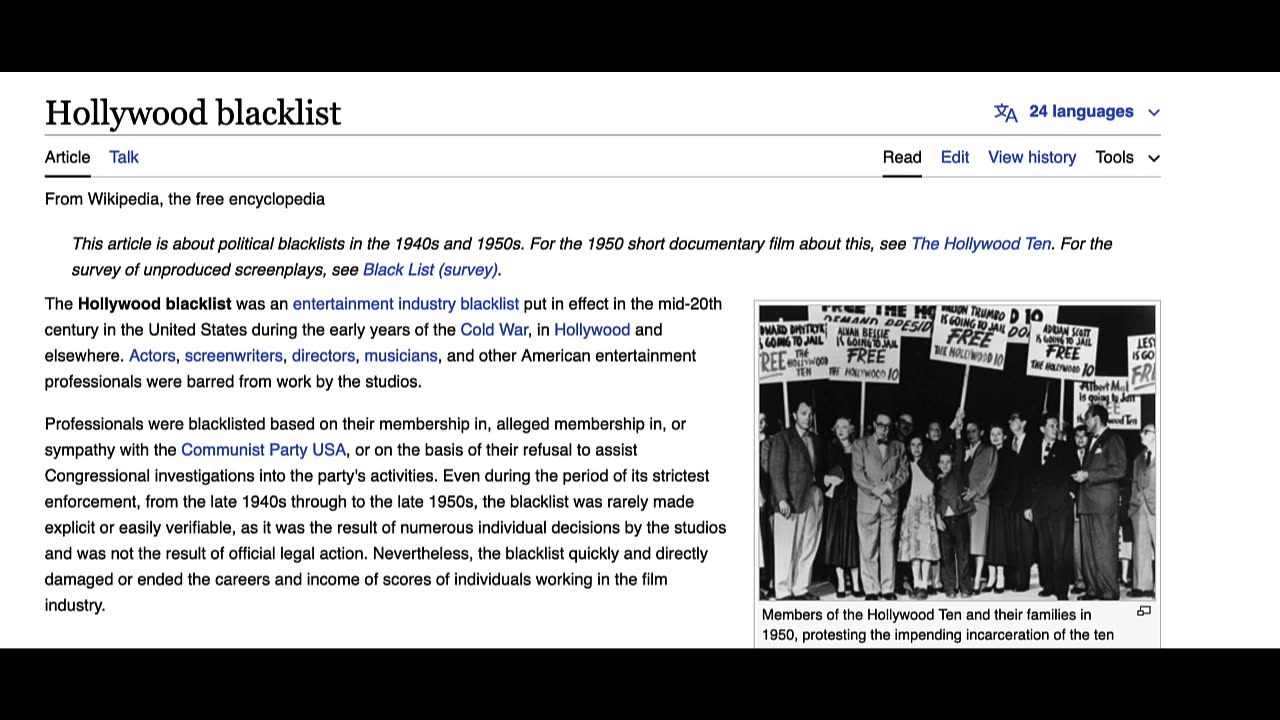1280x720 pixels.
Task: Follow the Actors link
Action: pos(152,356)
